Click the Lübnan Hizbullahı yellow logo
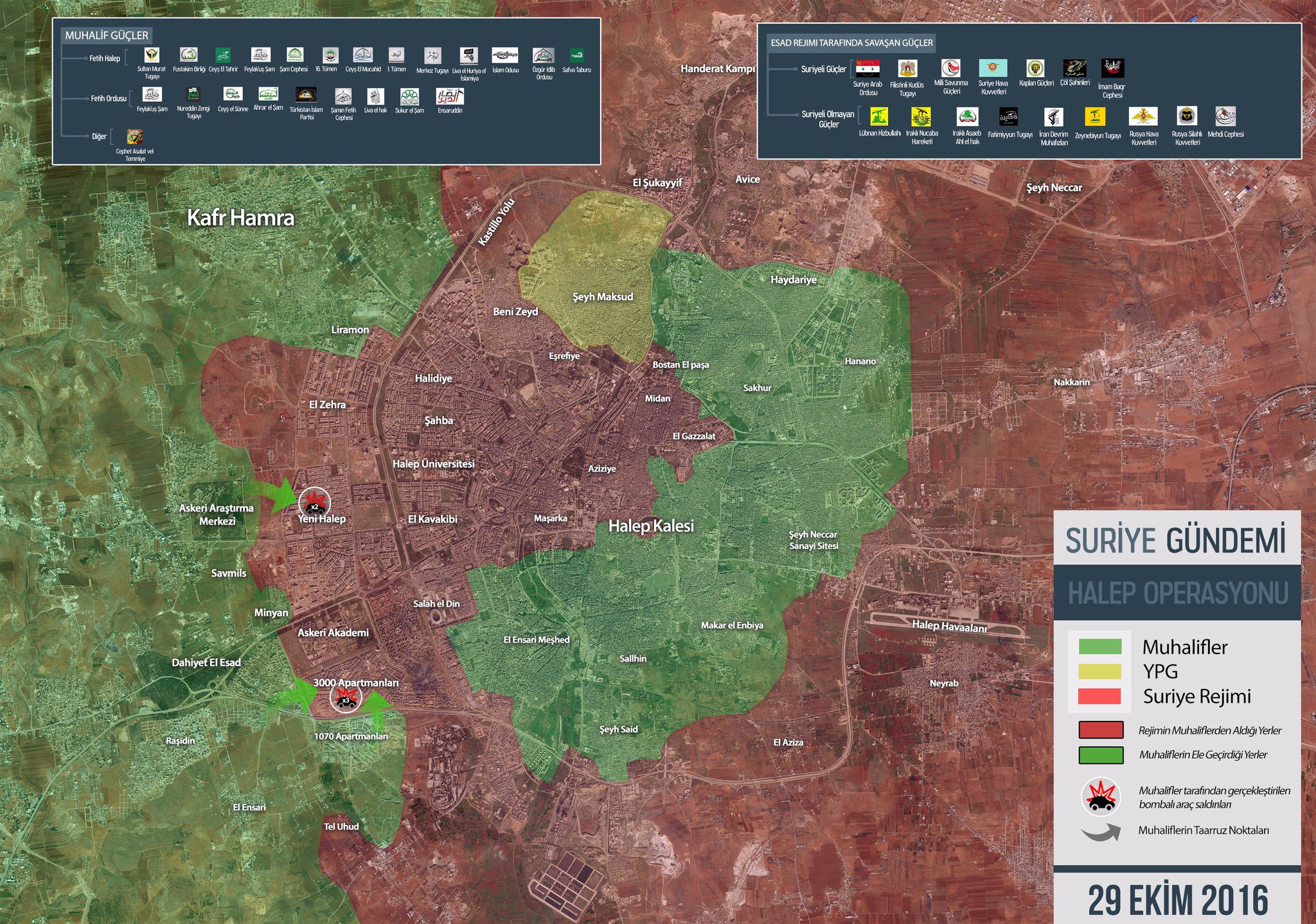 pyautogui.click(x=878, y=117)
